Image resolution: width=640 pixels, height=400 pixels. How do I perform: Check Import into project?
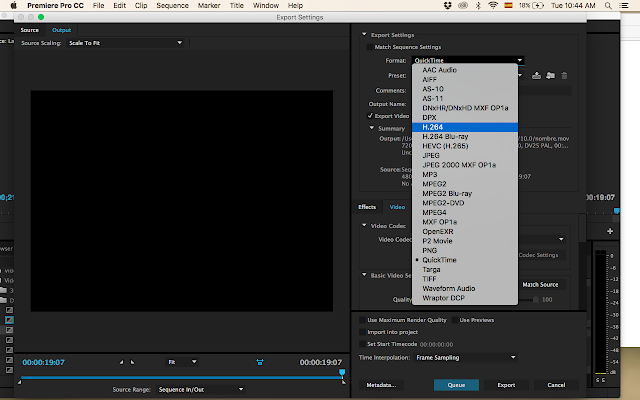362,332
